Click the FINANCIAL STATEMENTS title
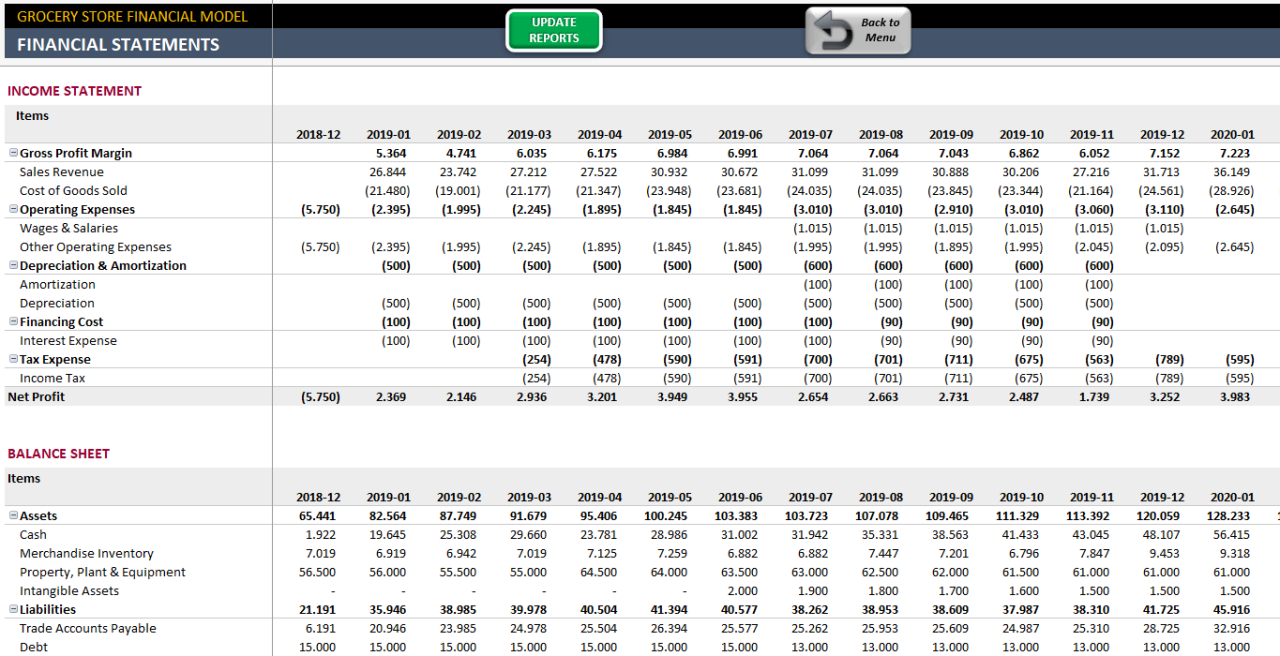The image size is (1280, 656). 118,44
